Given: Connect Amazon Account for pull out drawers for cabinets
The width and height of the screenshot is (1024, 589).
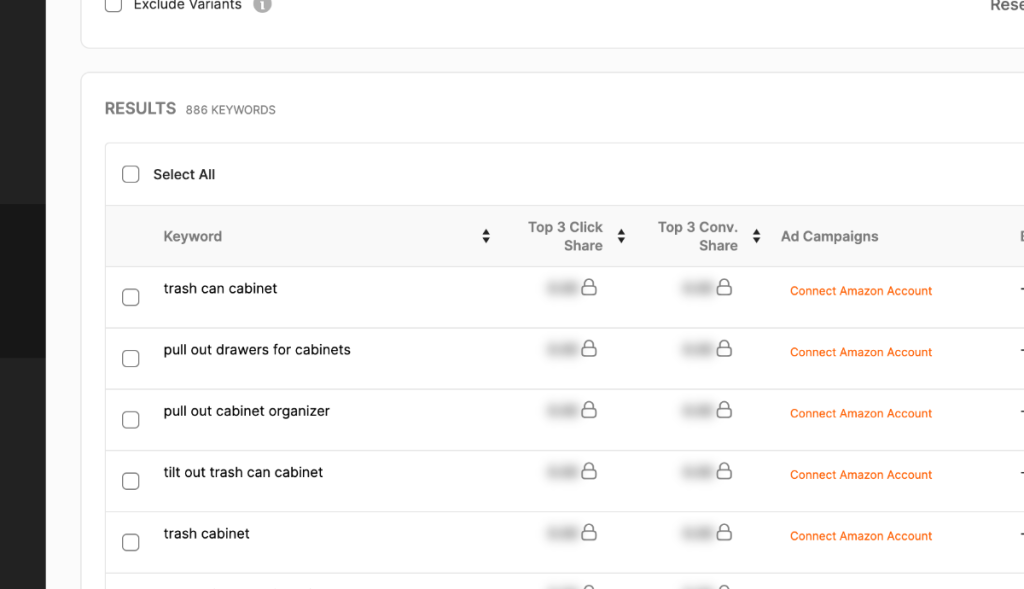Looking at the screenshot, I should [x=861, y=353].
